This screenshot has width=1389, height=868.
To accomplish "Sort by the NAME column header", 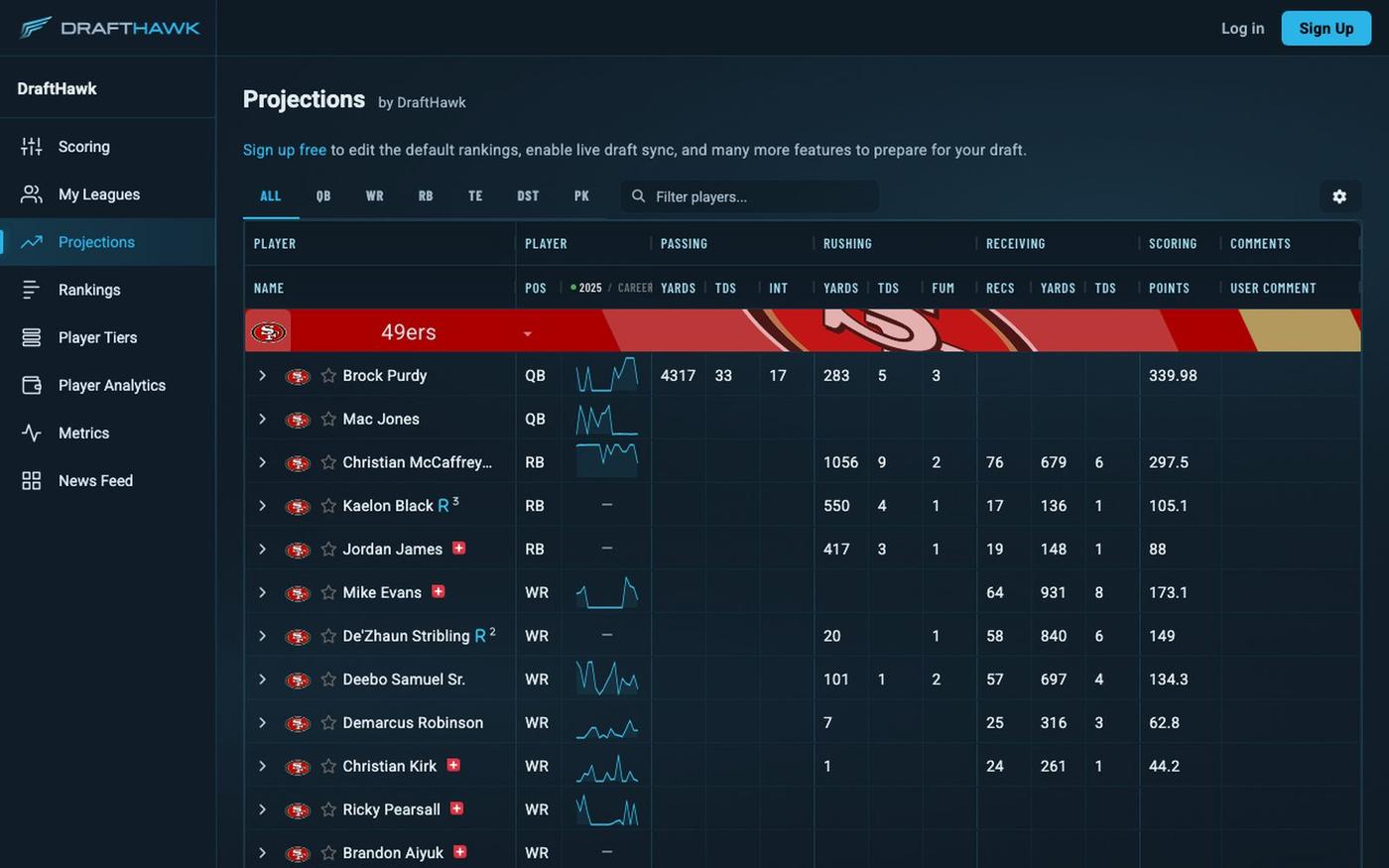I will pos(269,288).
